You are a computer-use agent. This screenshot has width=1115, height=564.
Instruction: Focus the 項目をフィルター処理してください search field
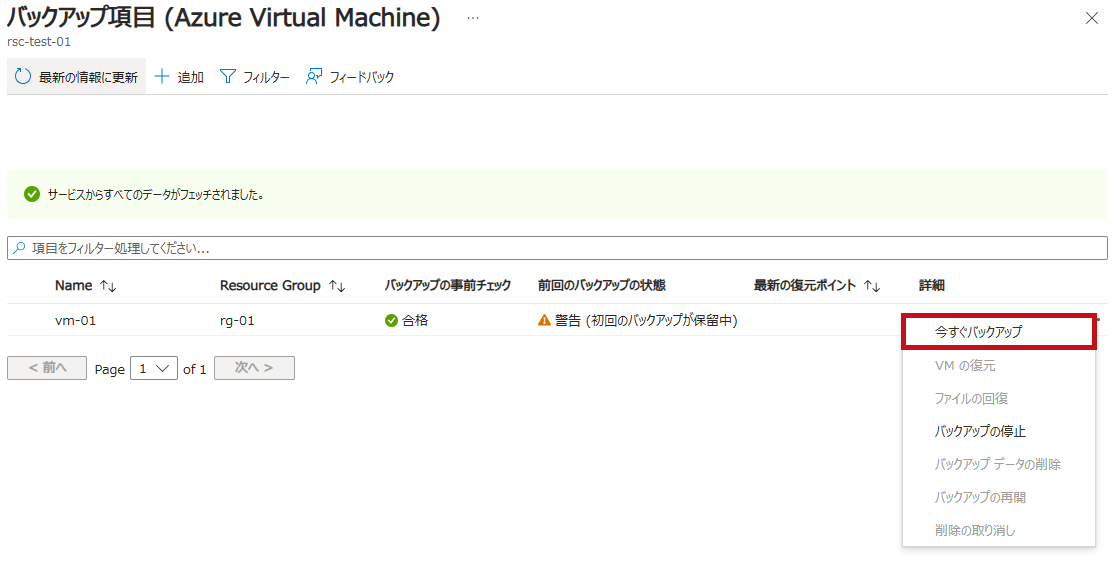click(x=558, y=248)
